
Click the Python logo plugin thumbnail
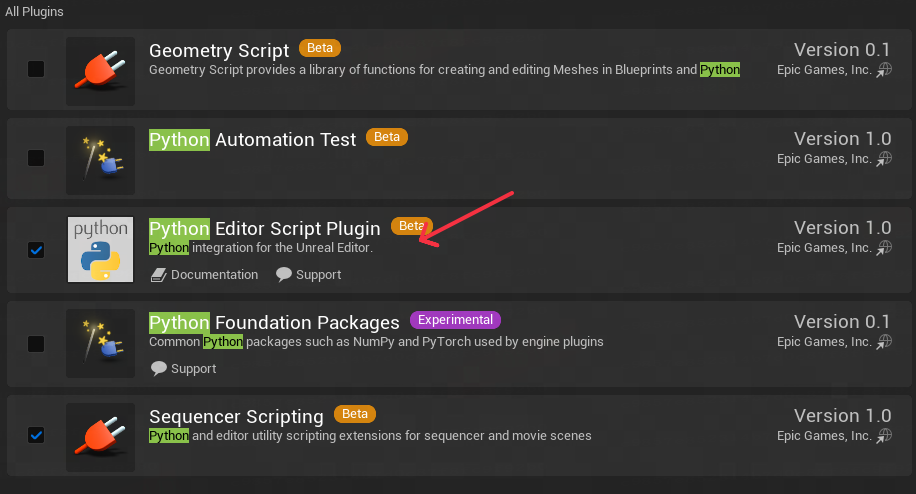coord(100,249)
